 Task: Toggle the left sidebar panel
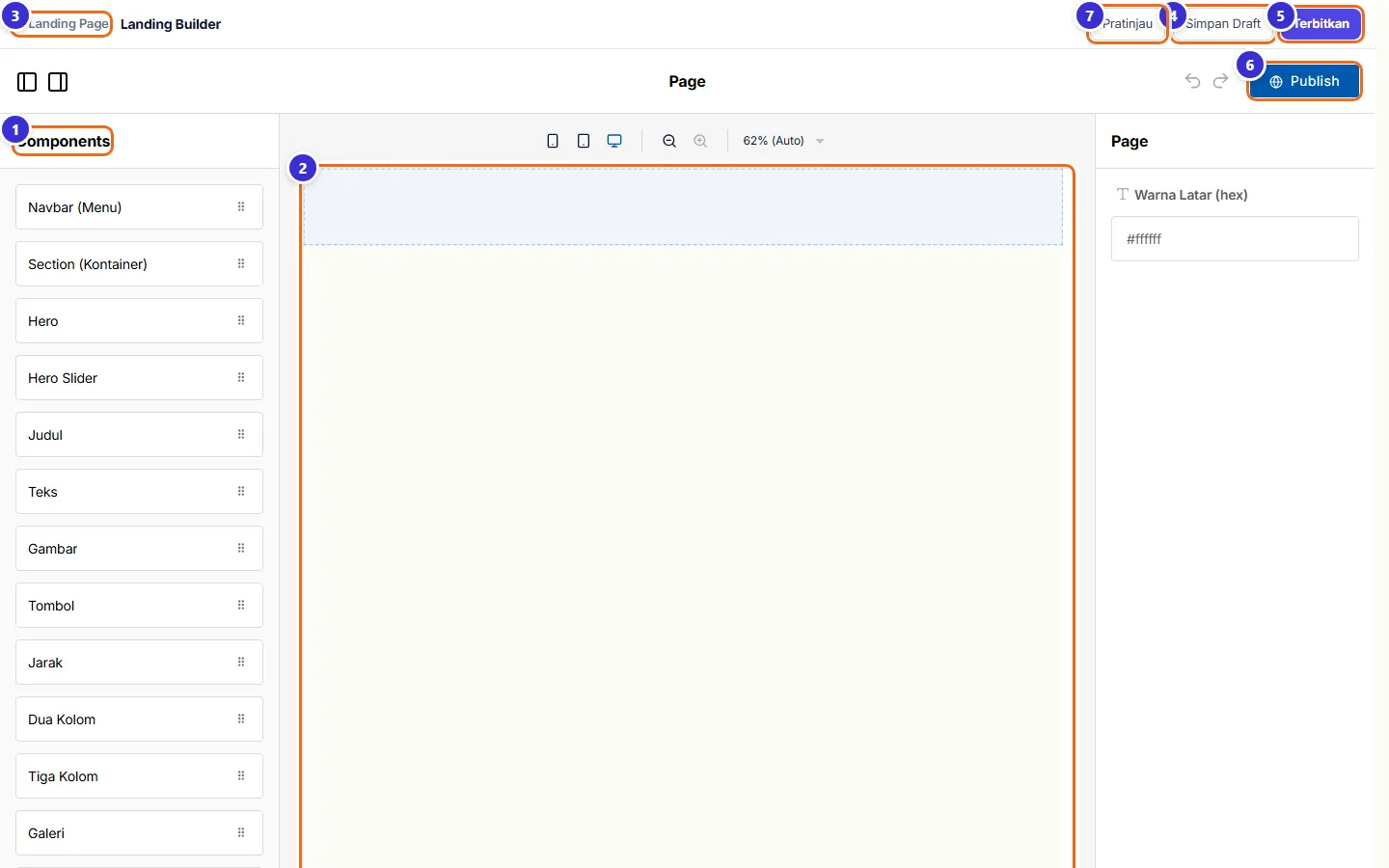pyautogui.click(x=27, y=82)
